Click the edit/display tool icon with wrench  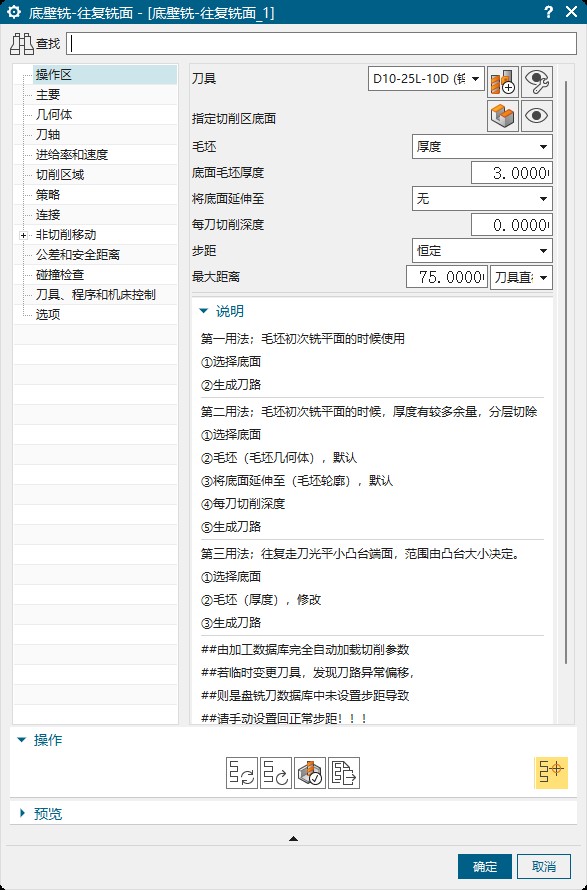[536, 82]
